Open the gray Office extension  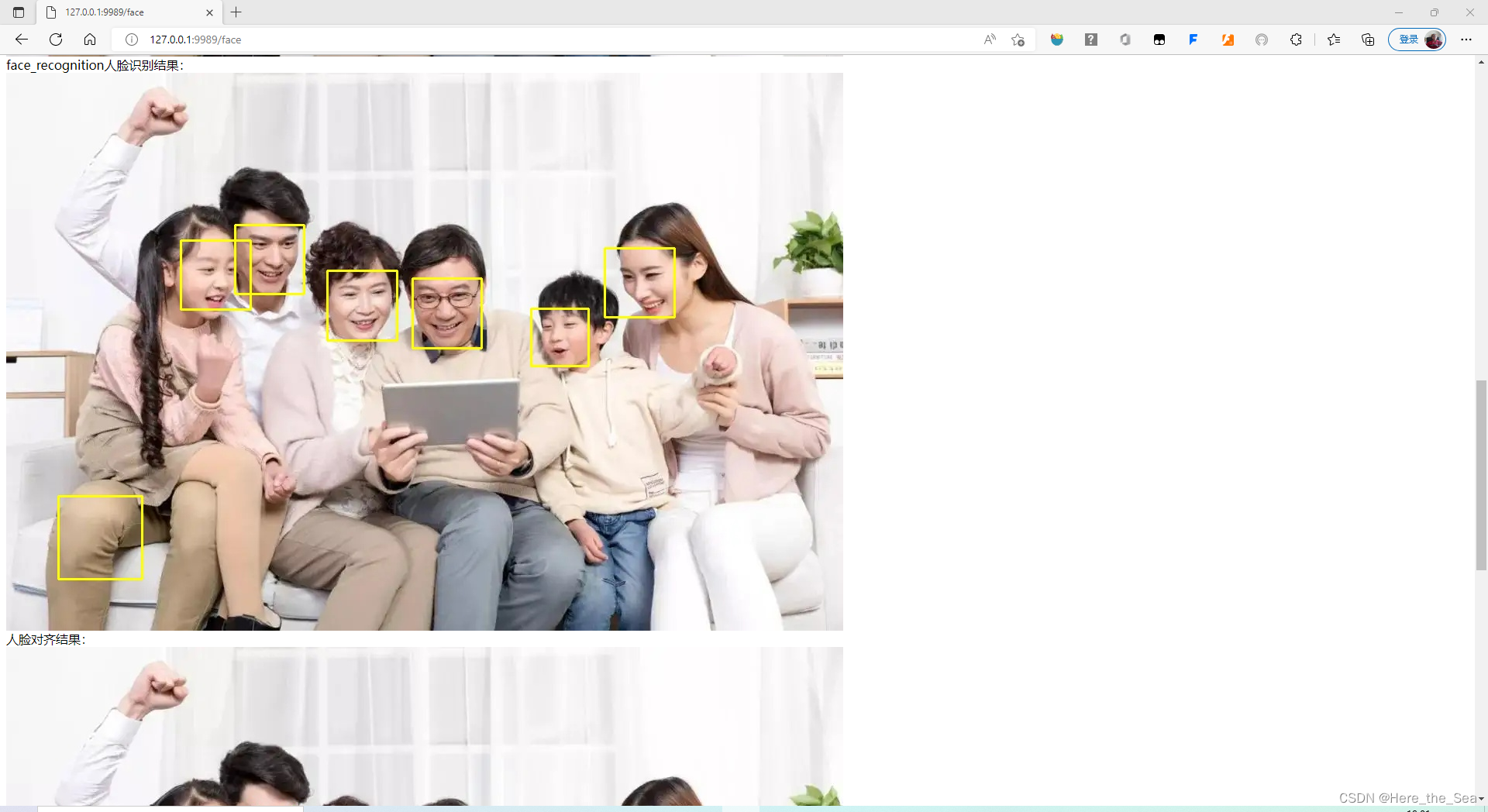pos(1125,40)
